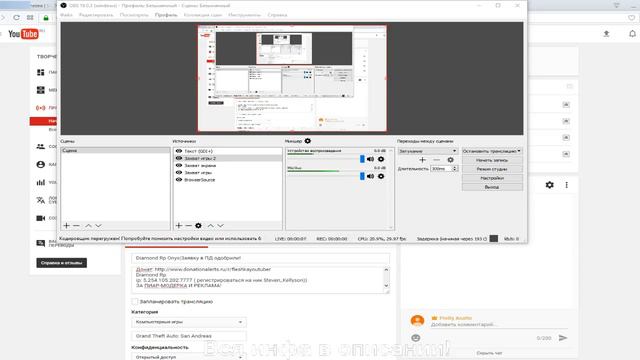Open settings gear for playback device channel
This screenshot has height=360, width=640.
pos(381,159)
